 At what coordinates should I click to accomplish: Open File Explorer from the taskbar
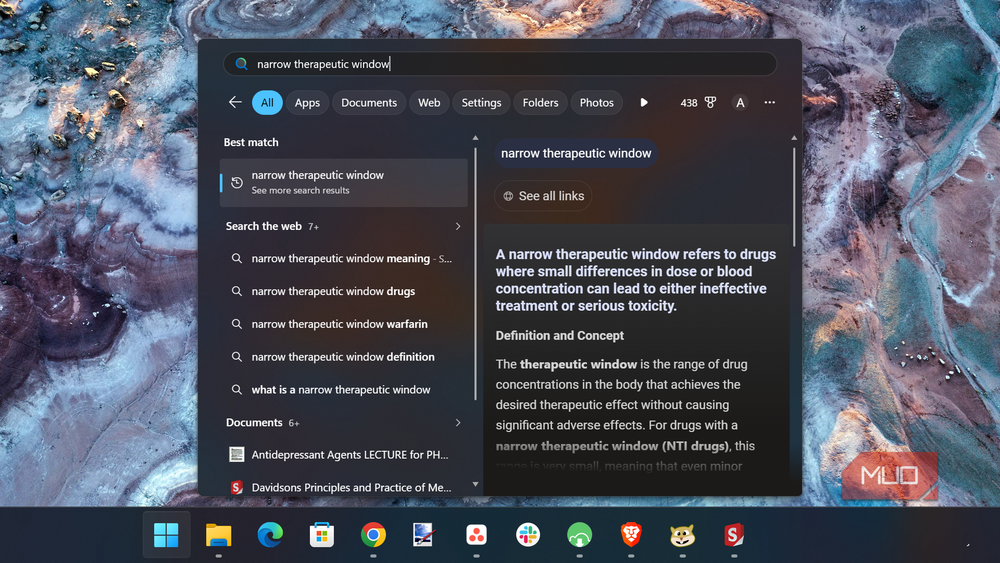click(218, 535)
